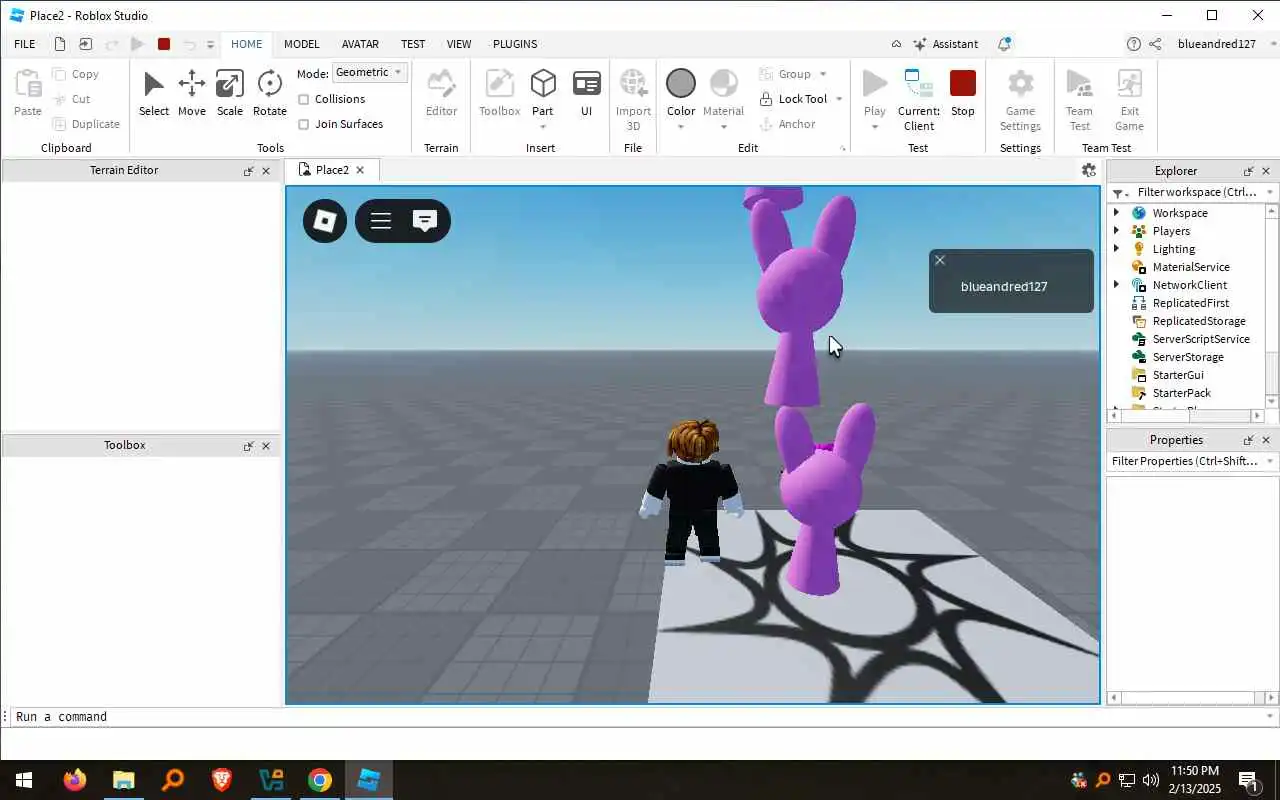Click the new file icon in quick access bar
This screenshot has width=1280, height=800.
click(60, 44)
